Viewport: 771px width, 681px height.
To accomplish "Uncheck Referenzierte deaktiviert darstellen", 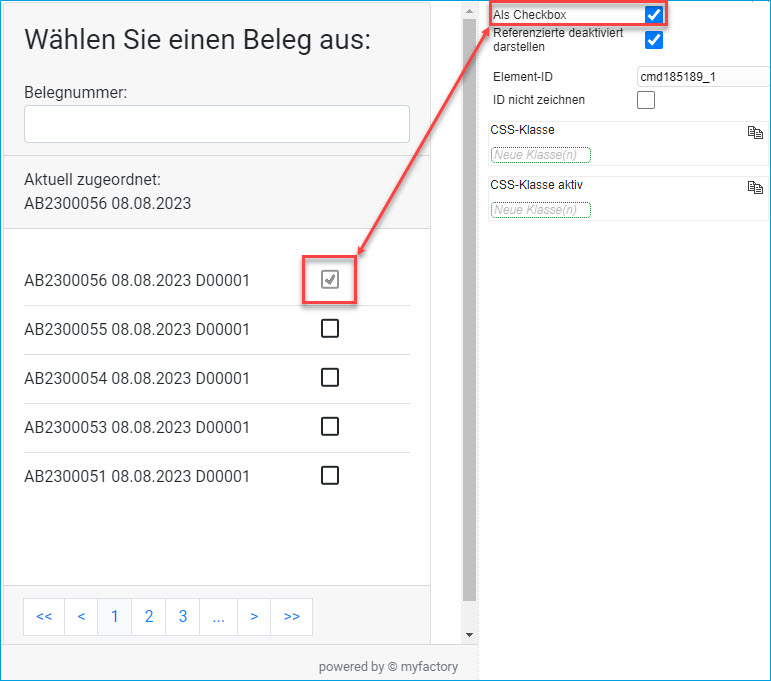I will [654, 40].
